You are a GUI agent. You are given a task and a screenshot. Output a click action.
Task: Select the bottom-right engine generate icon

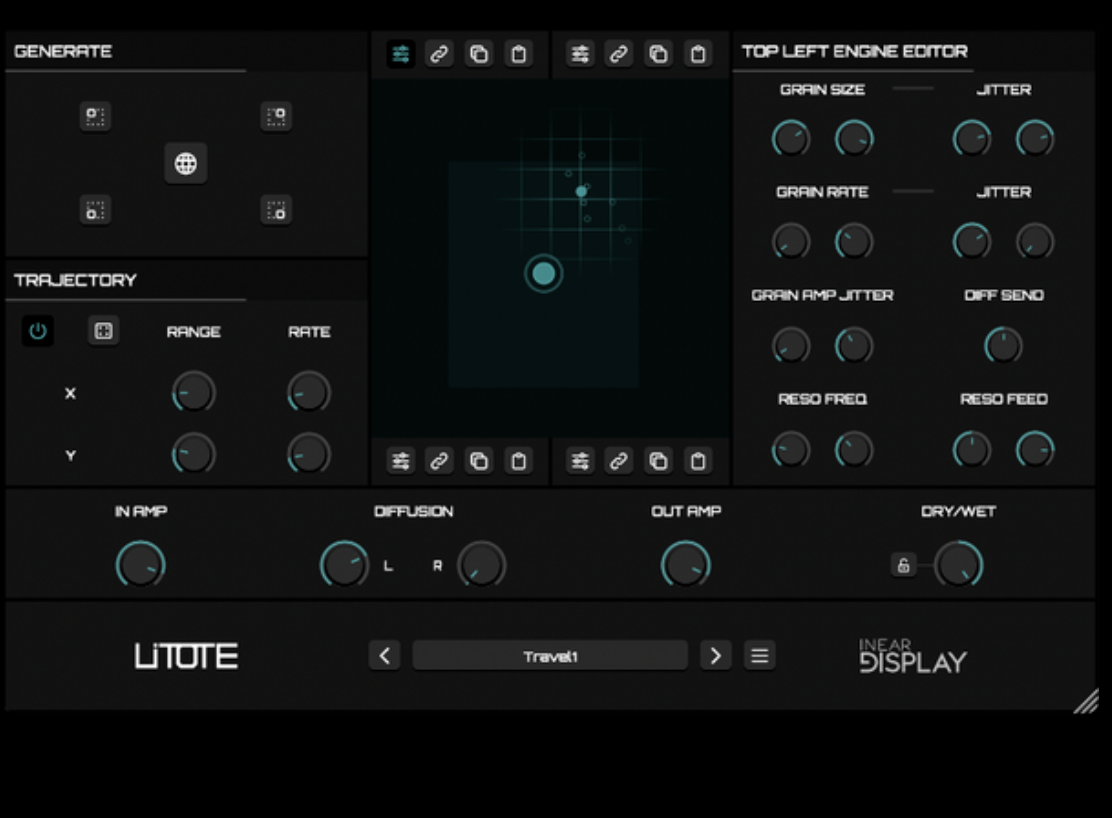[x=276, y=210]
